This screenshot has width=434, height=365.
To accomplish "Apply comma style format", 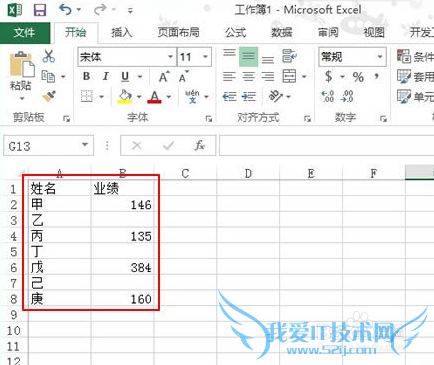I will (x=377, y=77).
